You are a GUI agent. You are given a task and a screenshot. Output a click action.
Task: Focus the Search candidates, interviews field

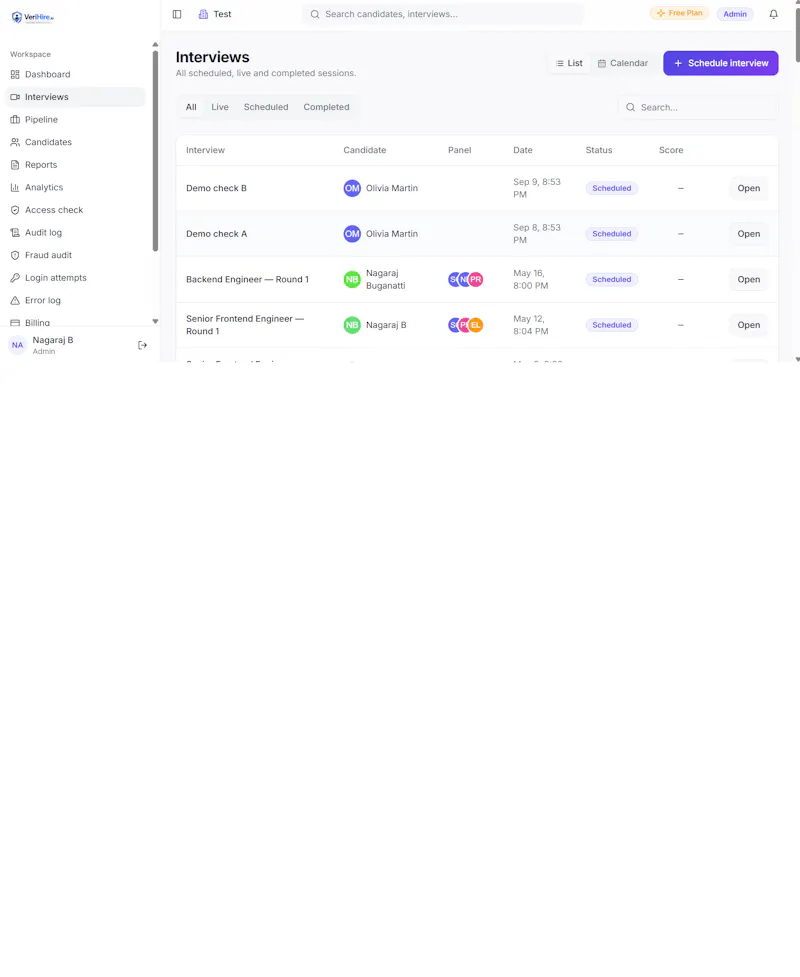(443, 14)
